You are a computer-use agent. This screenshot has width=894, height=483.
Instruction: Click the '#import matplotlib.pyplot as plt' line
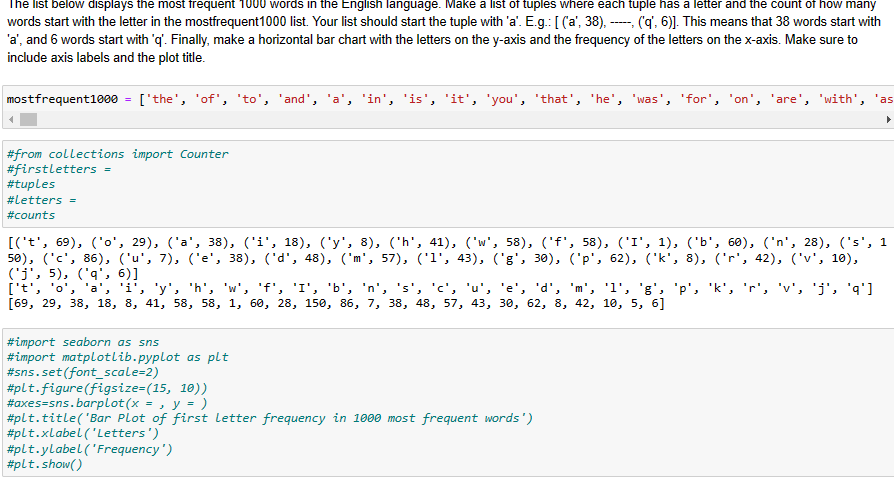117,358
